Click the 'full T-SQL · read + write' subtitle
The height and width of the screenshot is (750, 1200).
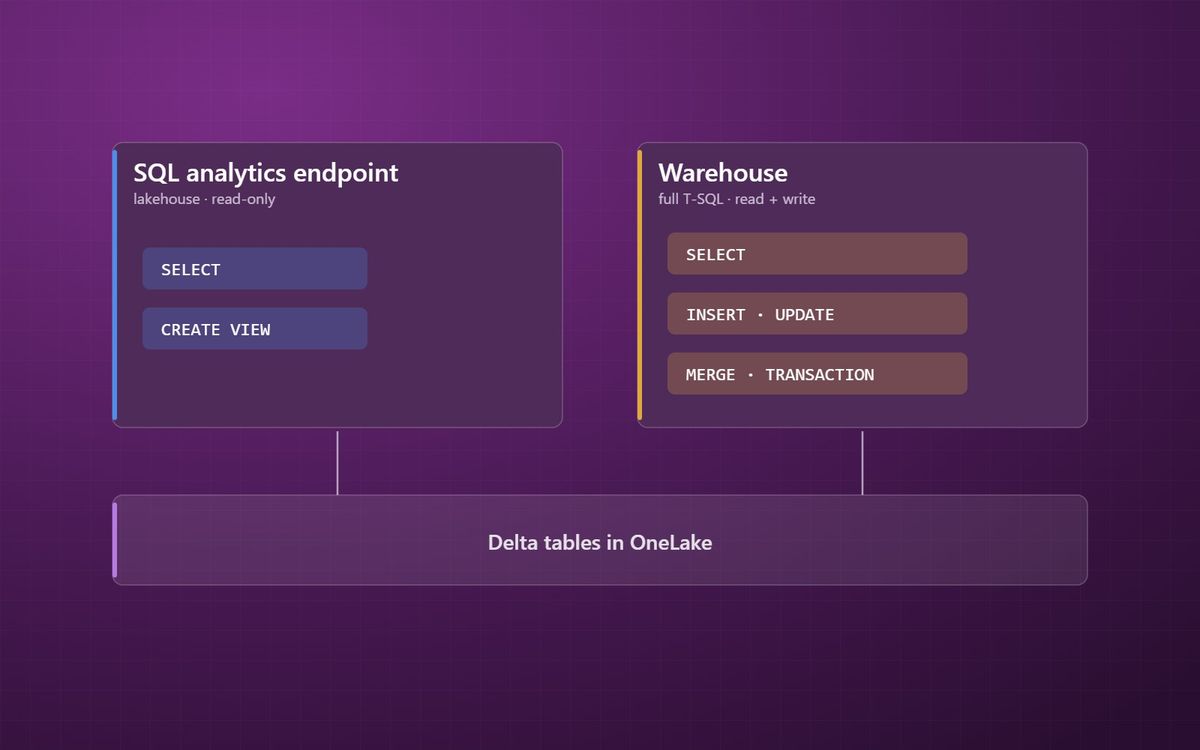point(737,199)
